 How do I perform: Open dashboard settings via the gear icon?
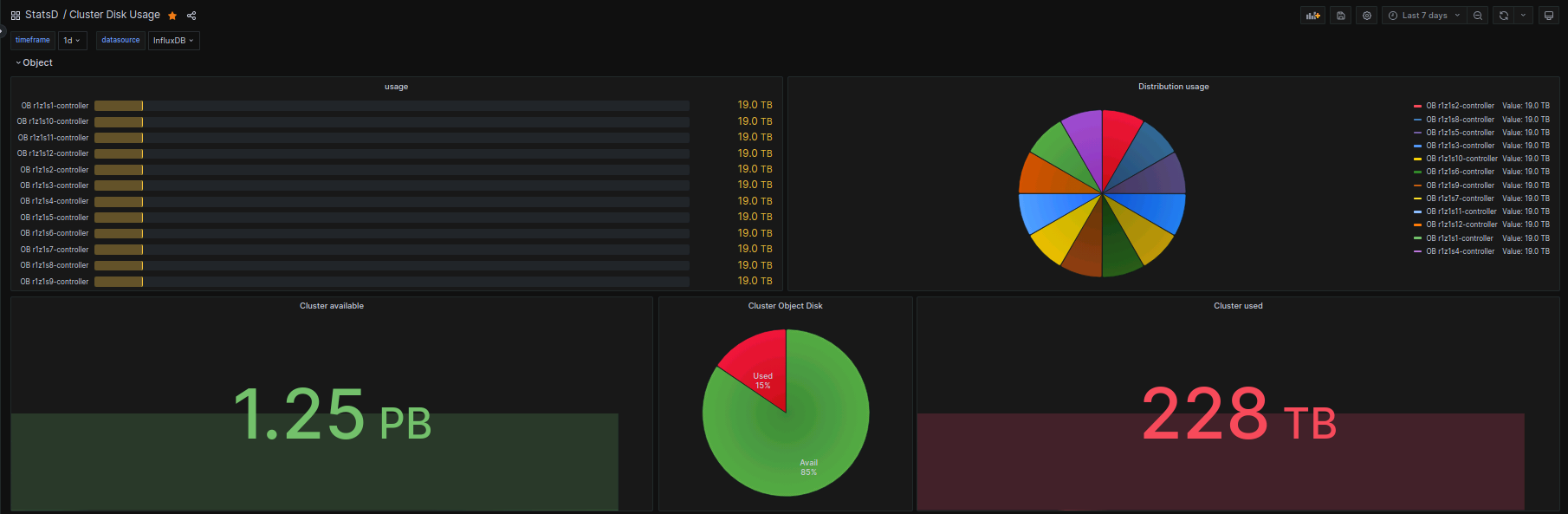(x=1367, y=16)
